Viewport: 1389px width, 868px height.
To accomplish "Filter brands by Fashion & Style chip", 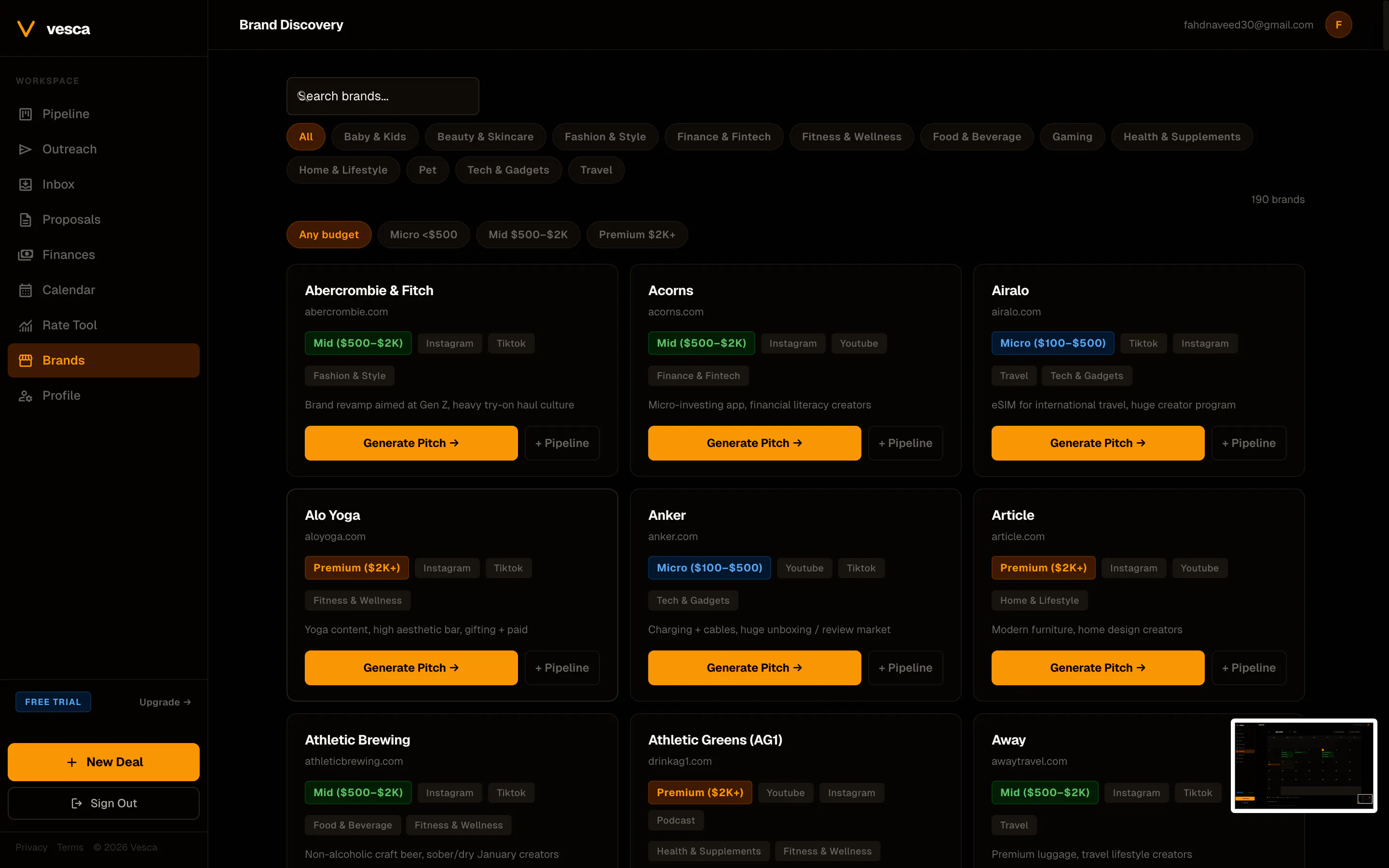I will point(605,136).
